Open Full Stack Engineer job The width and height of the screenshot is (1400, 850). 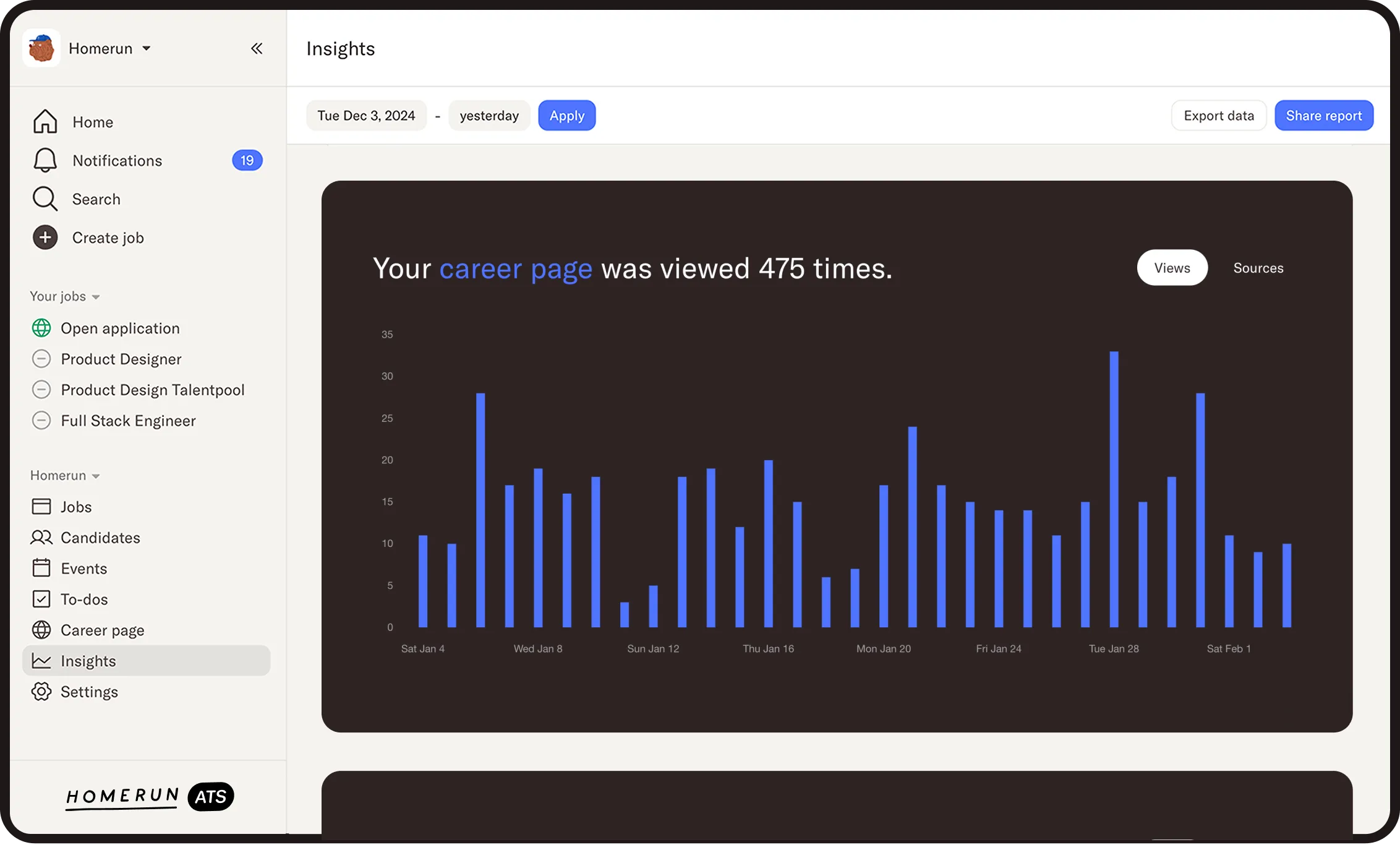pyautogui.click(x=128, y=421)
